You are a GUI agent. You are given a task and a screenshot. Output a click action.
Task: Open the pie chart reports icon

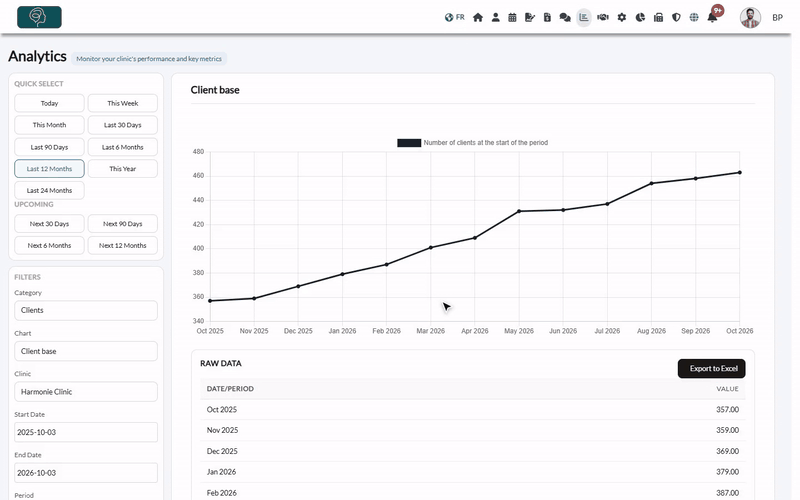640,17
